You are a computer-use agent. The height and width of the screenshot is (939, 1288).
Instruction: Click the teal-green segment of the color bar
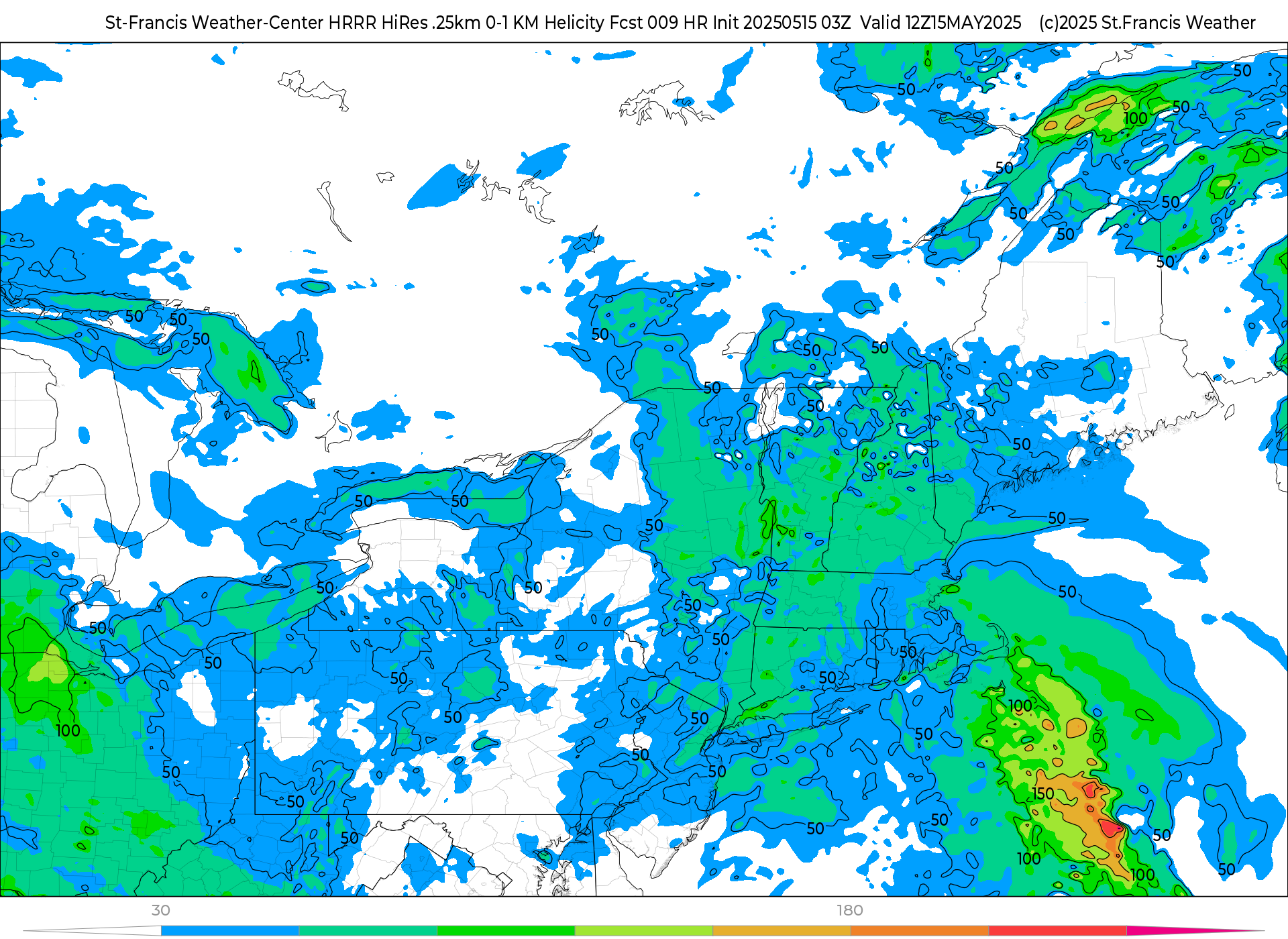pos(368,931)
